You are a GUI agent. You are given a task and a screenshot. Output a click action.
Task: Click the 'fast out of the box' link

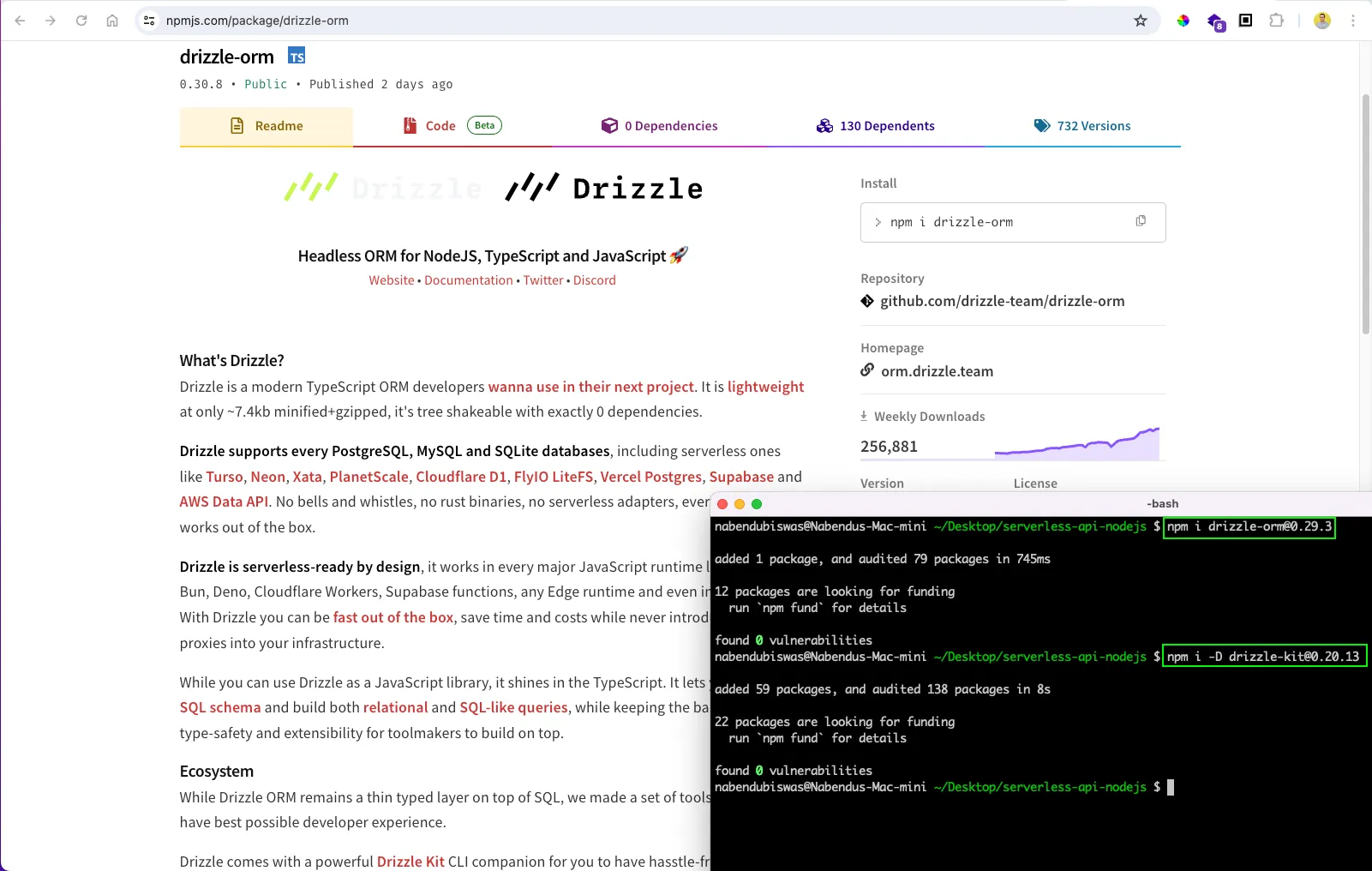coord(393,617)
